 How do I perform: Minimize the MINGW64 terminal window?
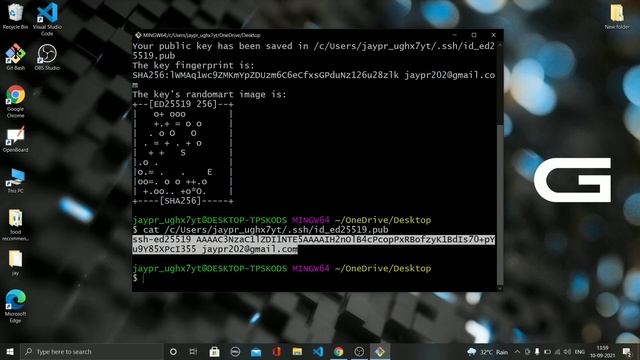pos(454,35)
